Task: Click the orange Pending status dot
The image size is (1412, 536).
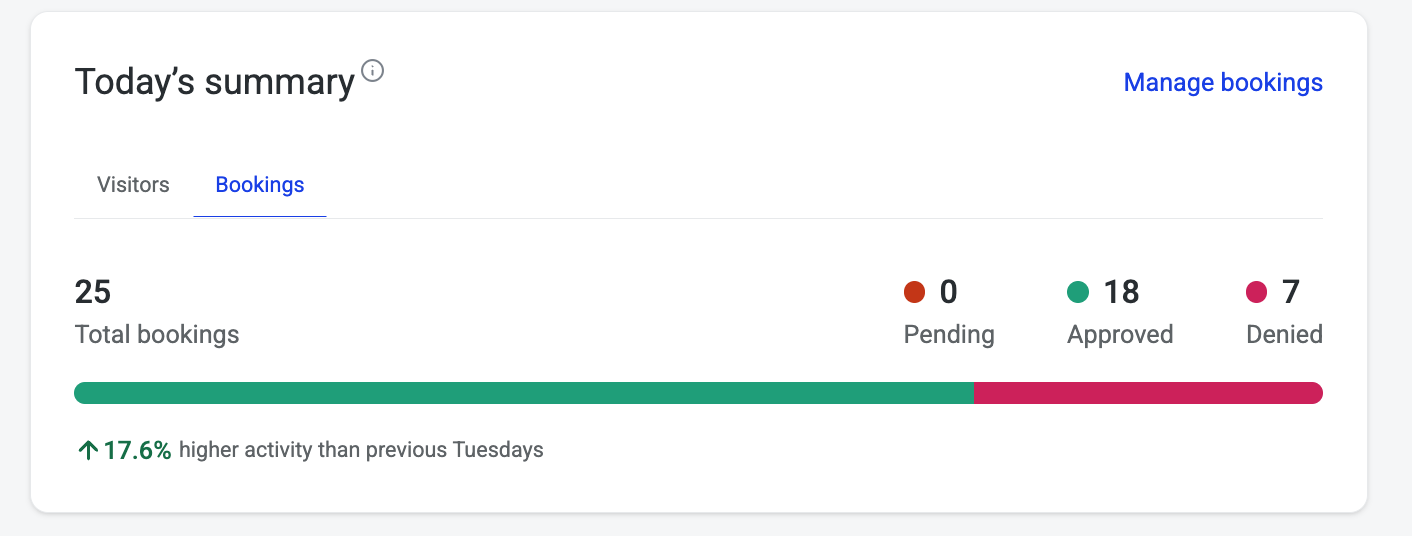Action: pyautogui.click(x=914, y=292)
